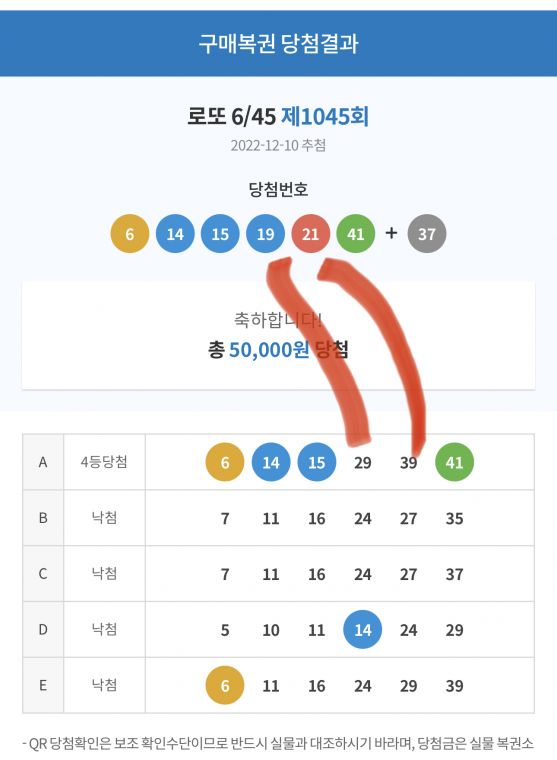
Task: Click the blue winning ball 19
Action: tap(265, 234)
